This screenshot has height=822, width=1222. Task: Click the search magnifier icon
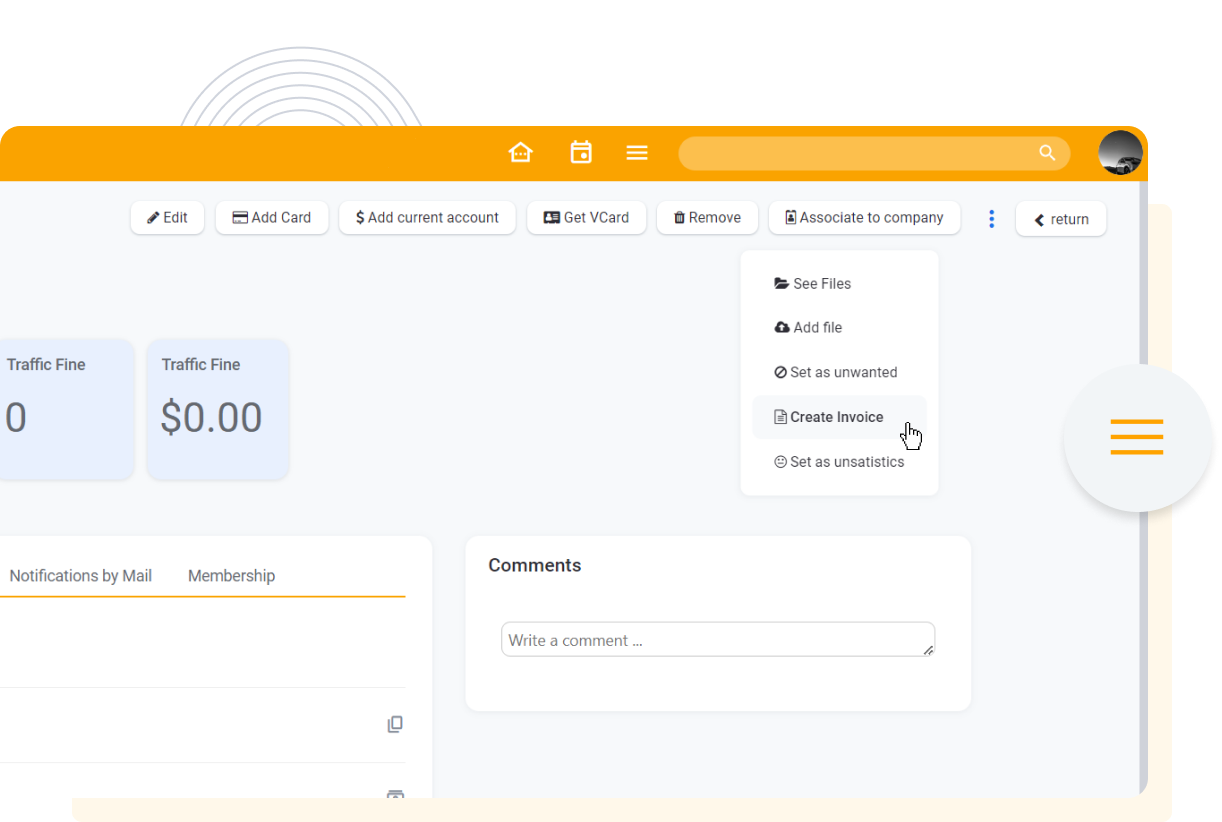pyautogui.click(x=1046, y=153)
